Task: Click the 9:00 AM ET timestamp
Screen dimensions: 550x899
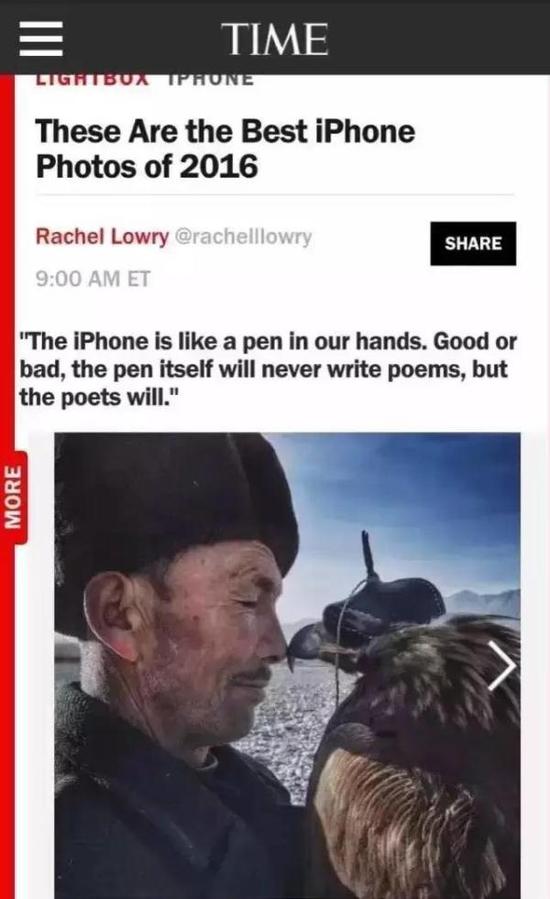Action: point(93,279)
